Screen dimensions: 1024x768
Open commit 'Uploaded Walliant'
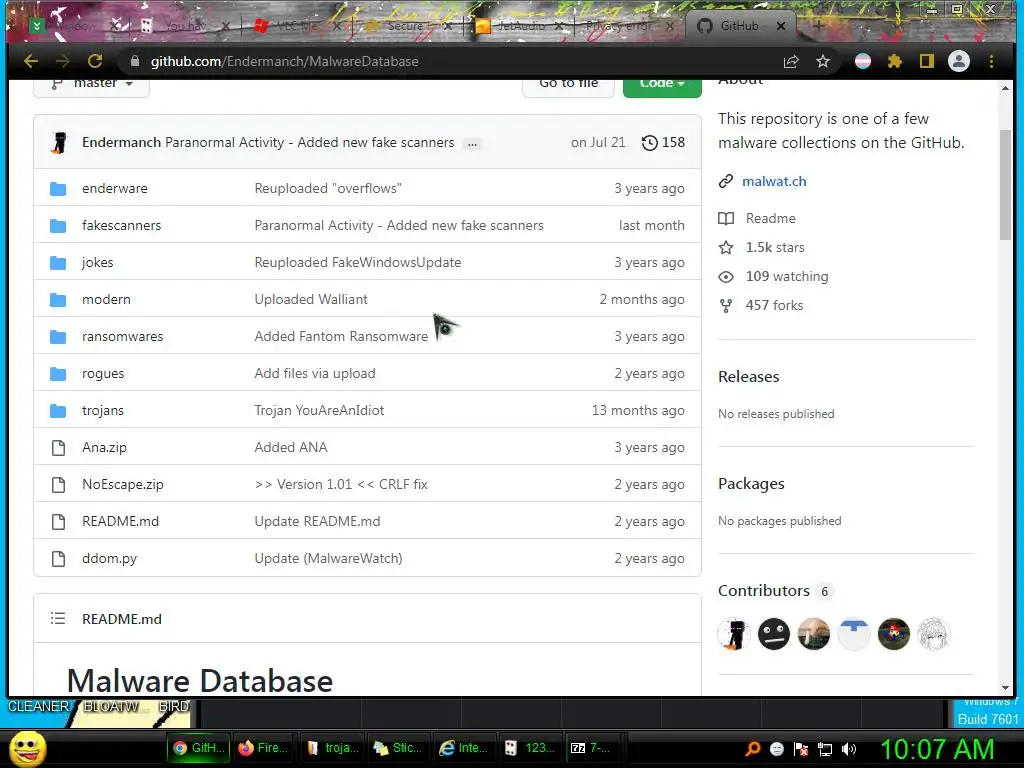(311, 300)
